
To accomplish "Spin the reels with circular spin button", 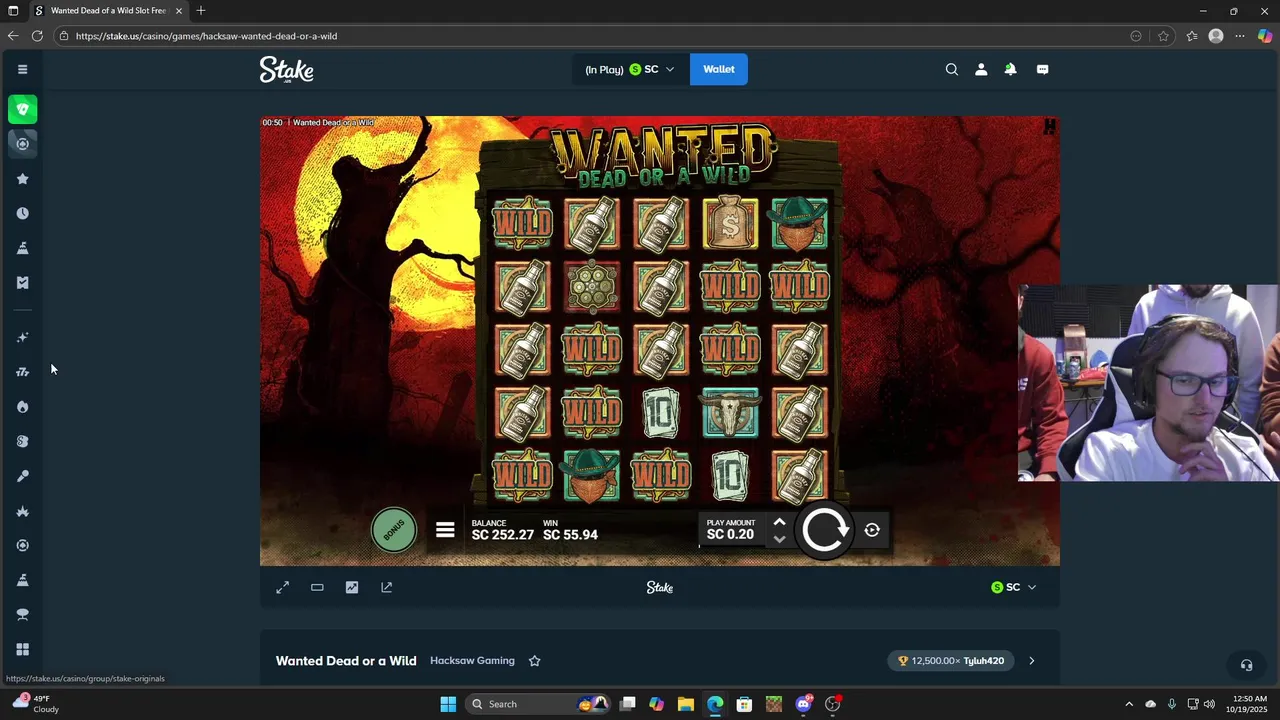I will pos(825,530).
